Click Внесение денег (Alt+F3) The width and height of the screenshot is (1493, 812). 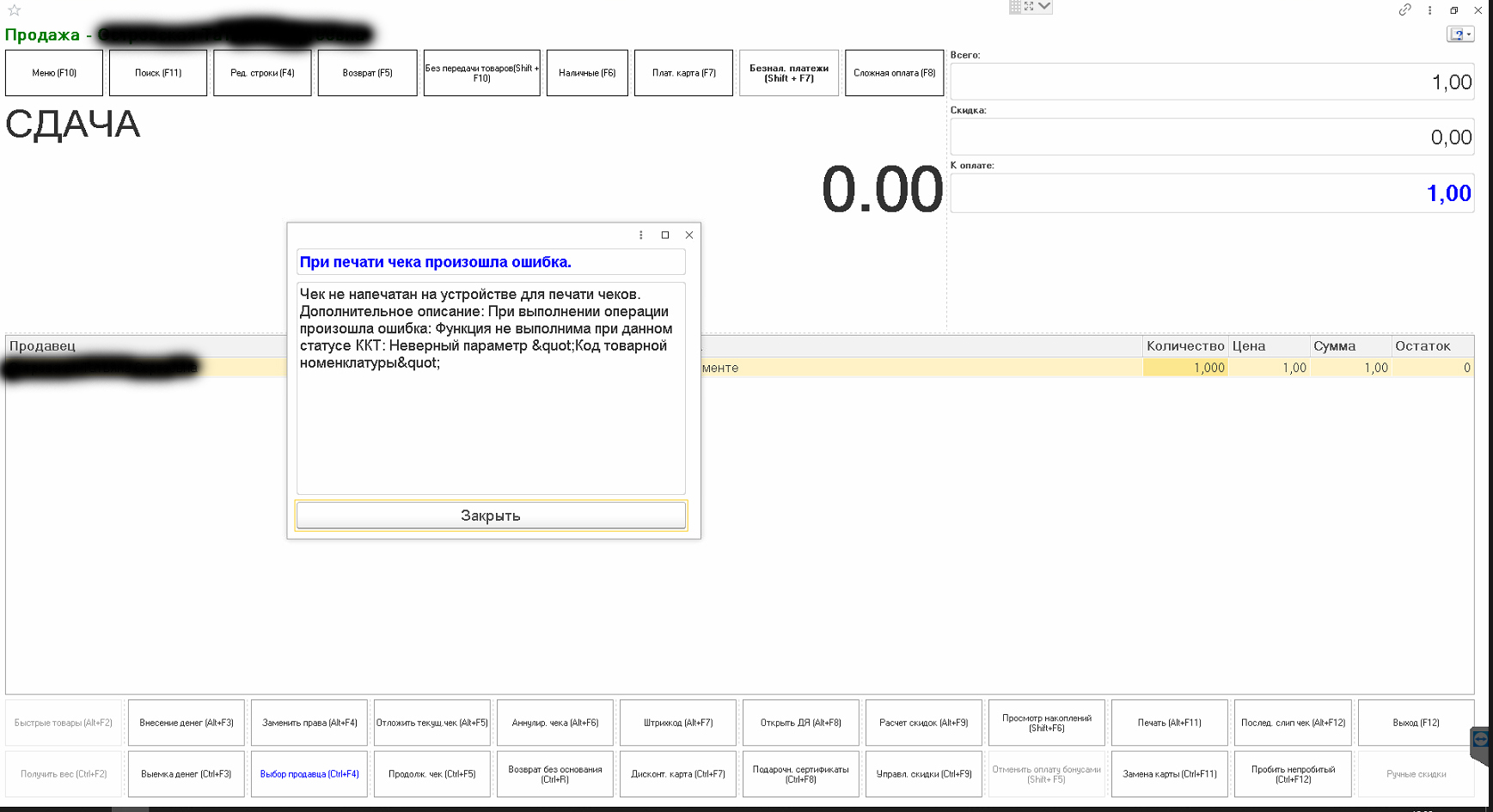187,723
